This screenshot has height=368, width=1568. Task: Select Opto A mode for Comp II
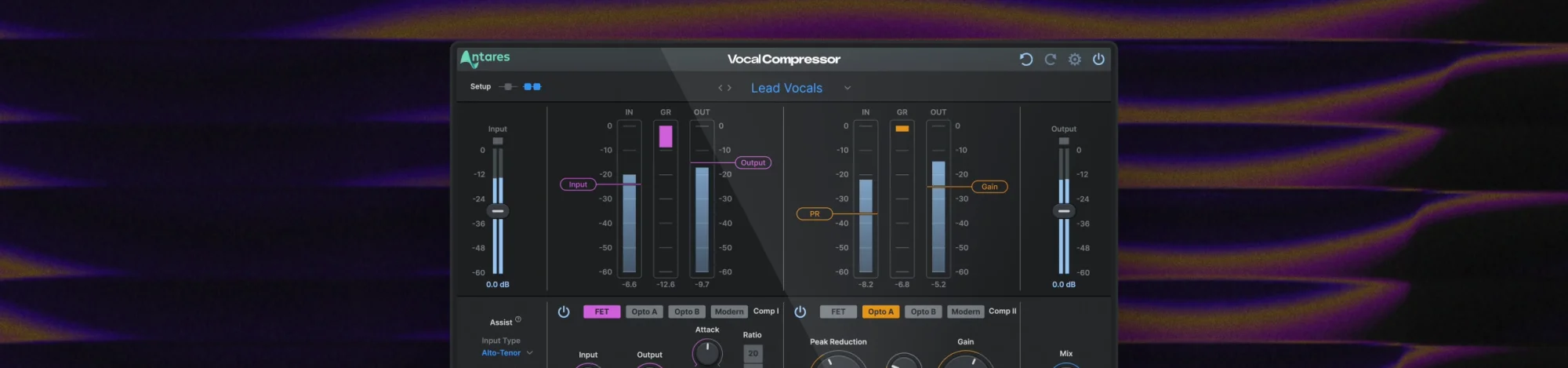point(880,312)
